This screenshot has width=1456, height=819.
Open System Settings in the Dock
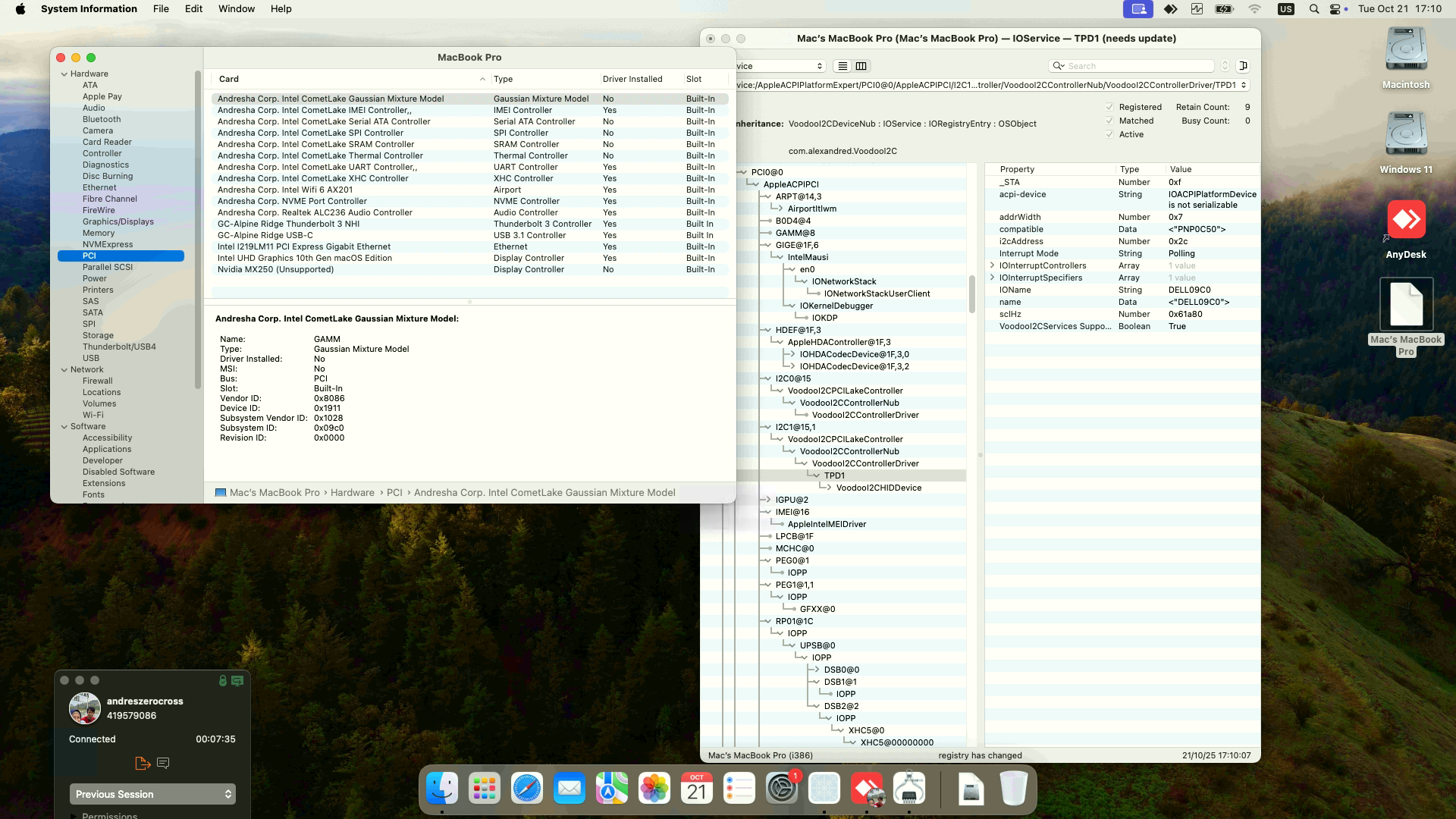pyautogui.click(x=782, y=789)
